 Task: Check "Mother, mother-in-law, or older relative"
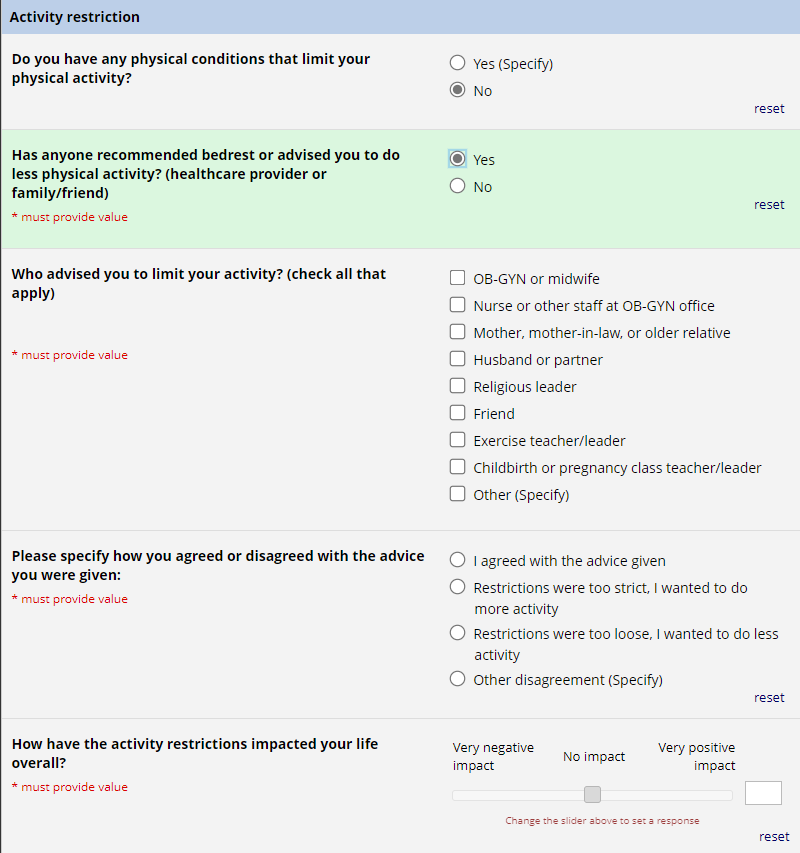pos(457,331)
